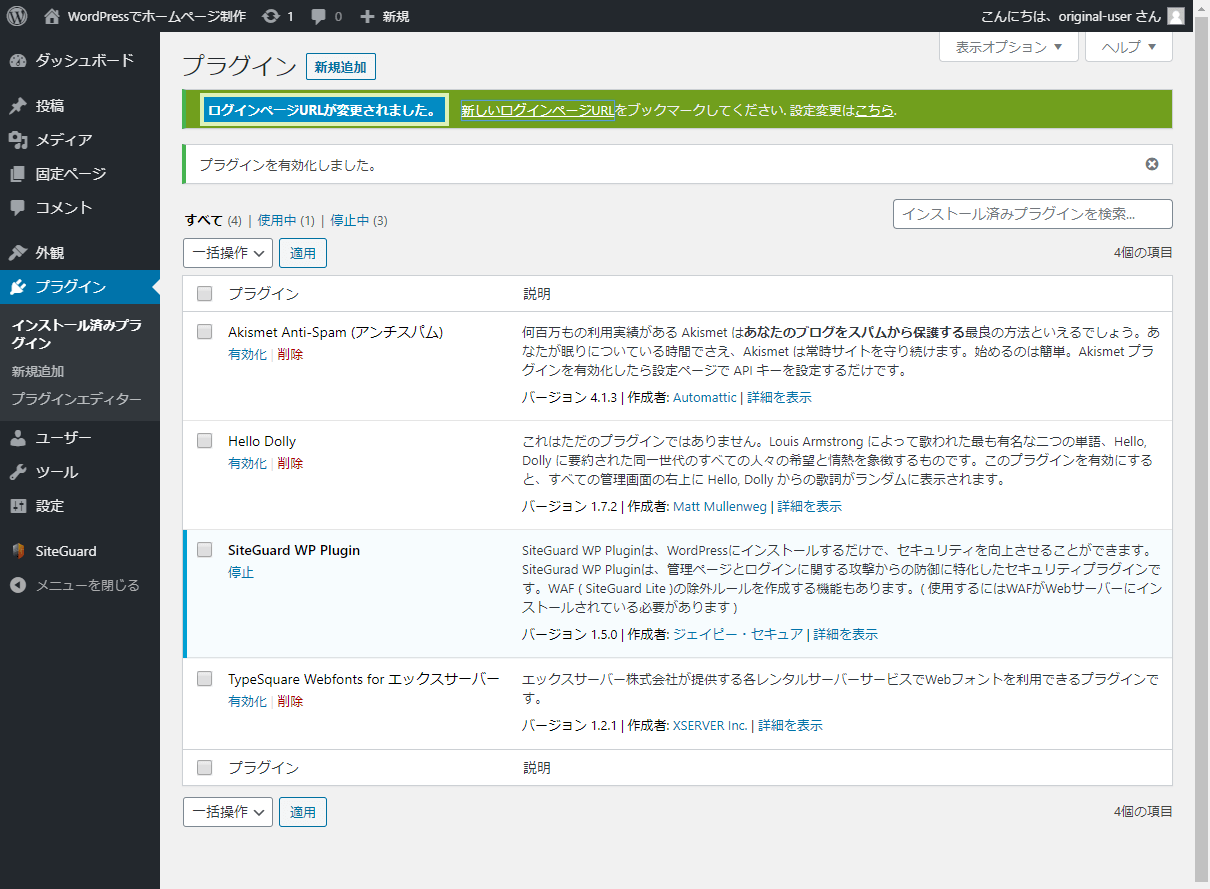
Task: Check the Akismet Anti-Spam plugin checkbox
Action: 205,332
